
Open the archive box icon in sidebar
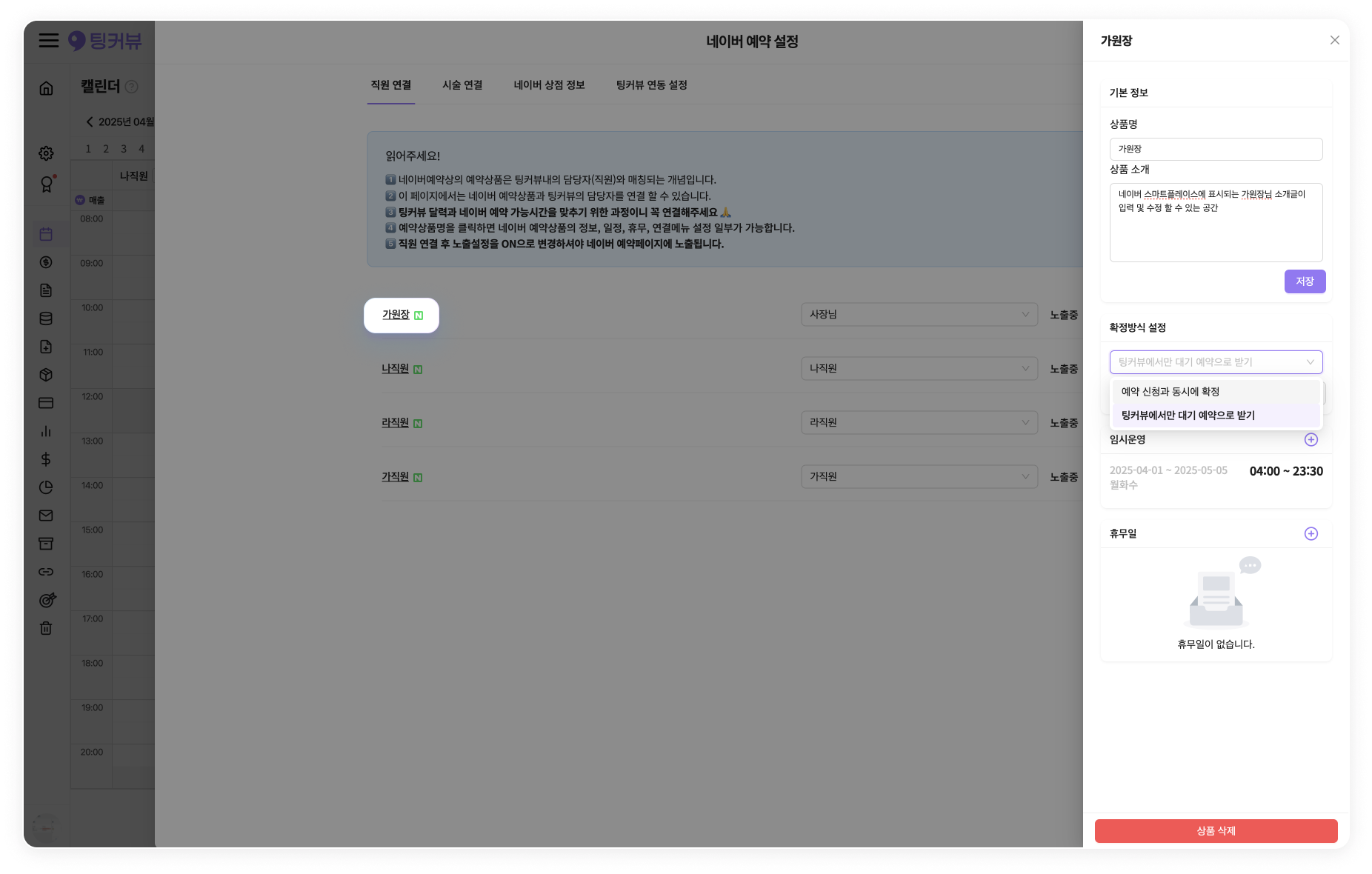pos(46,544)
